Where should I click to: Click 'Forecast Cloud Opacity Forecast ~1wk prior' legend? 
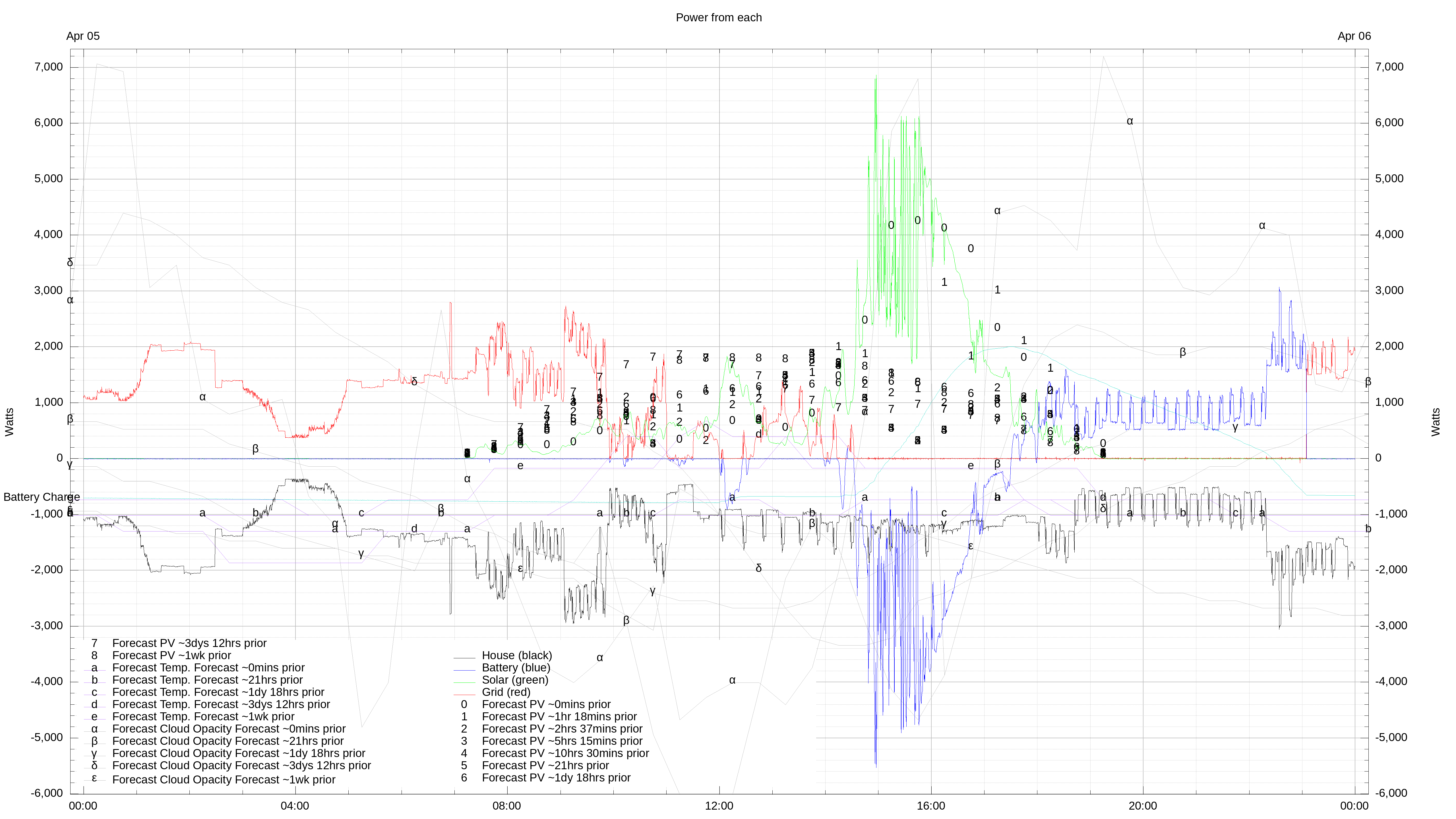click(224, 780)
